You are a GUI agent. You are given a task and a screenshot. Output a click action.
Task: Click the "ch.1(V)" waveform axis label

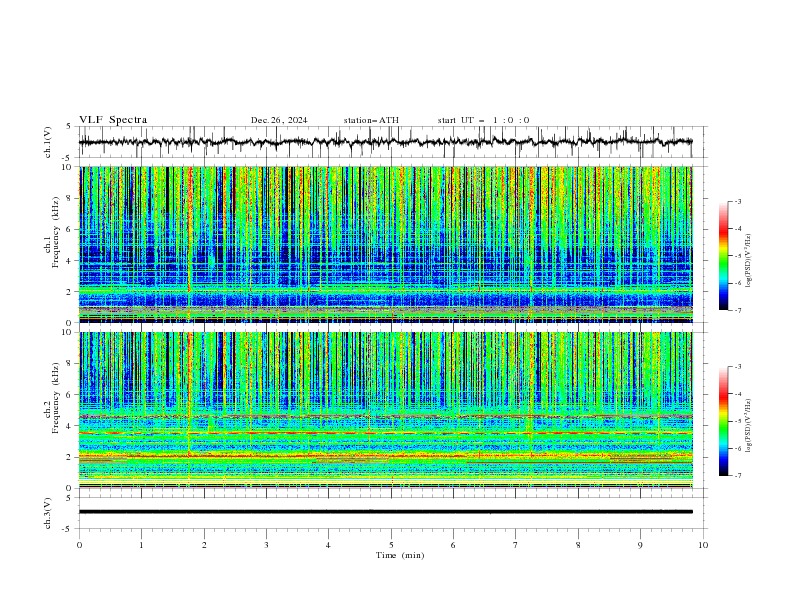tap(47, 142)
